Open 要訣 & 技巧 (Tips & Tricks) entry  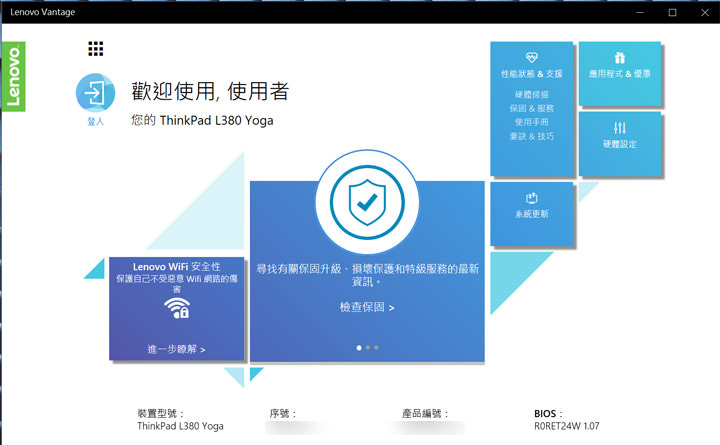[531, 136]
